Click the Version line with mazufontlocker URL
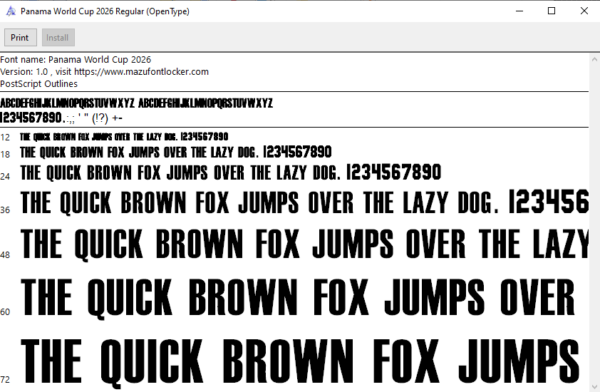 click(x=104, y=72)
